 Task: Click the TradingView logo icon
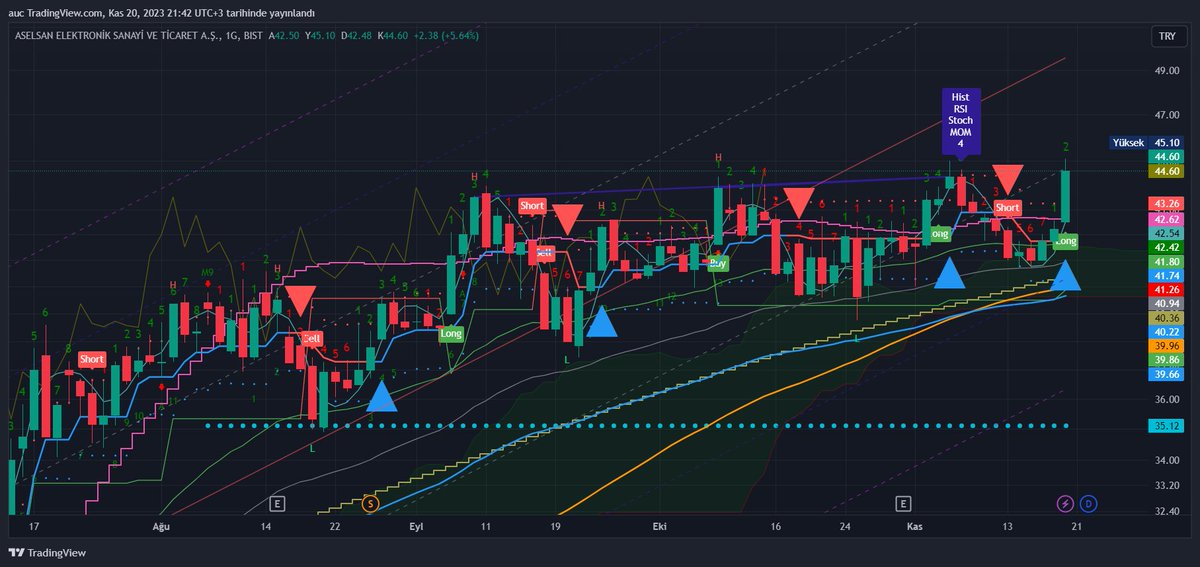click(x=17, y=553)
